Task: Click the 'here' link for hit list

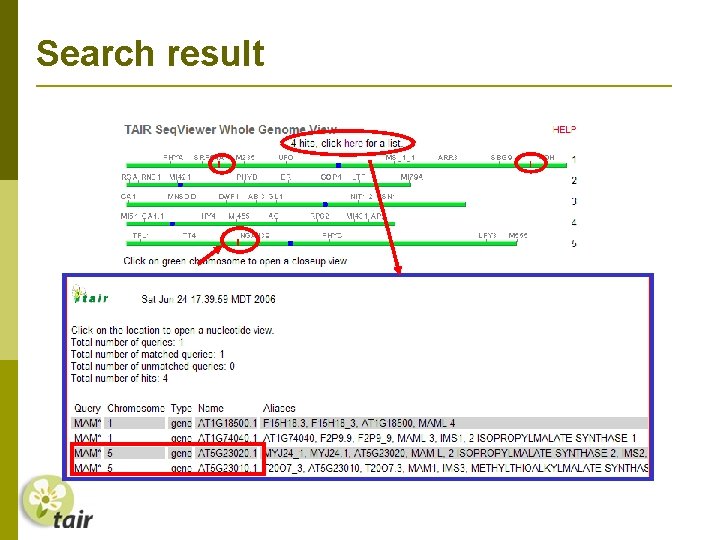Action: pos(353,143)
